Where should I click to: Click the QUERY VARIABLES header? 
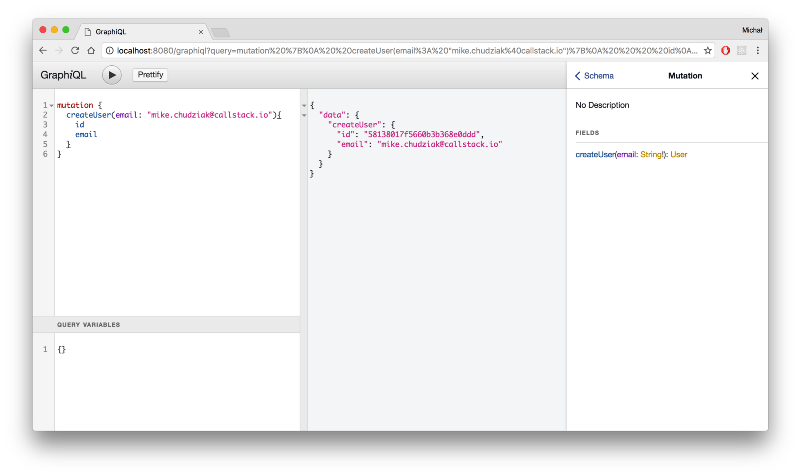[x=88, y=324]
